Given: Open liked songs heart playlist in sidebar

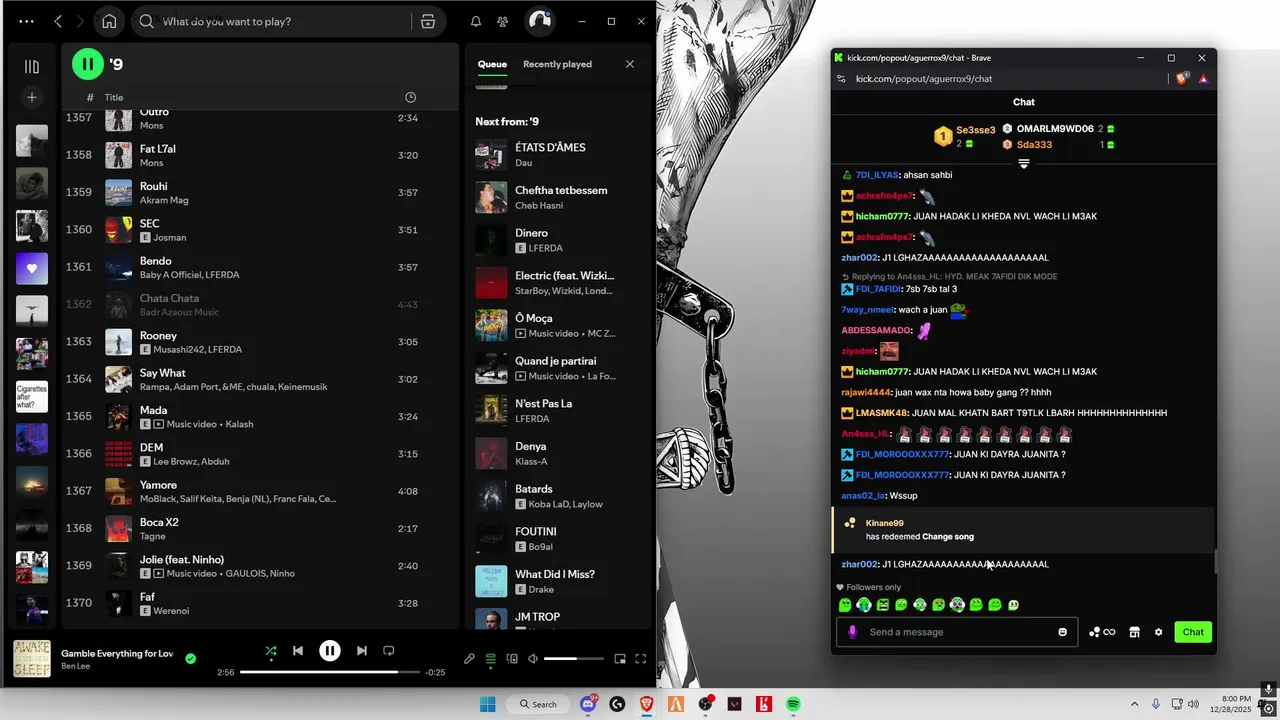Looking at the screenshot, I should (32, 268).
